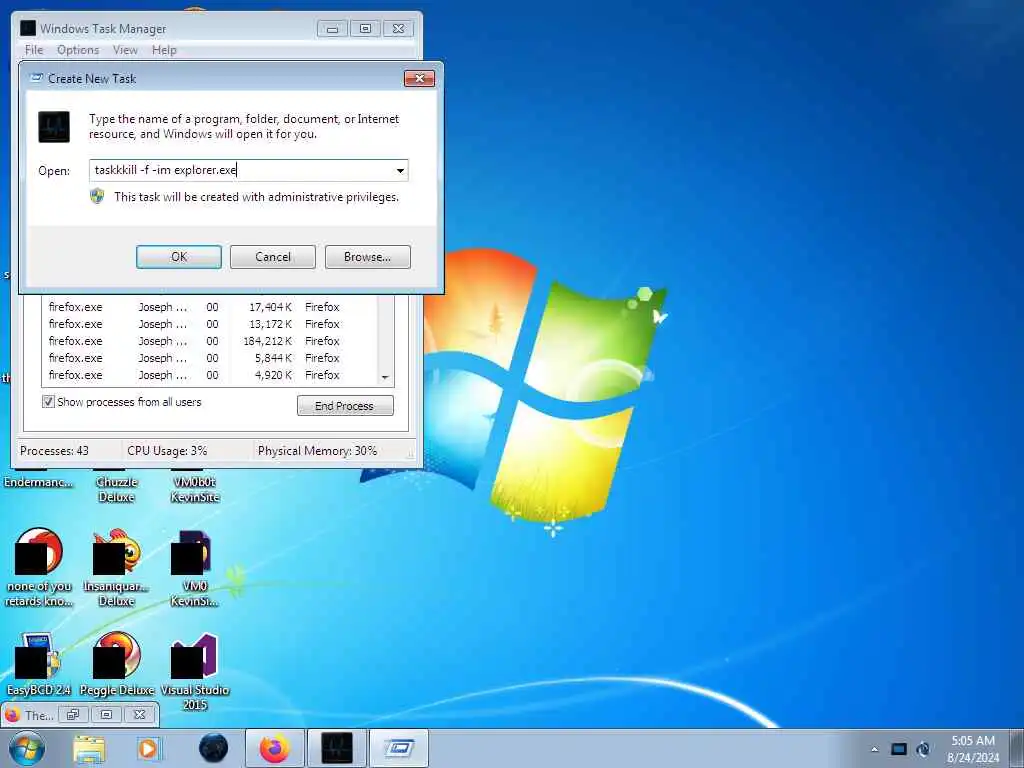This screenshot has width=1024, height=768.
Task: Maximize the minimized 'The...' window
Action: [x=106, y=715]
